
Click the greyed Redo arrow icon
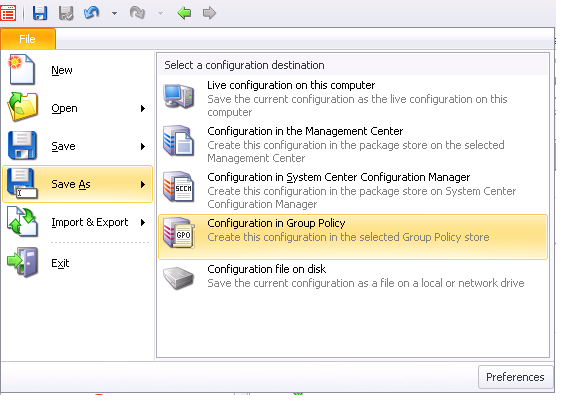point(137,13)
